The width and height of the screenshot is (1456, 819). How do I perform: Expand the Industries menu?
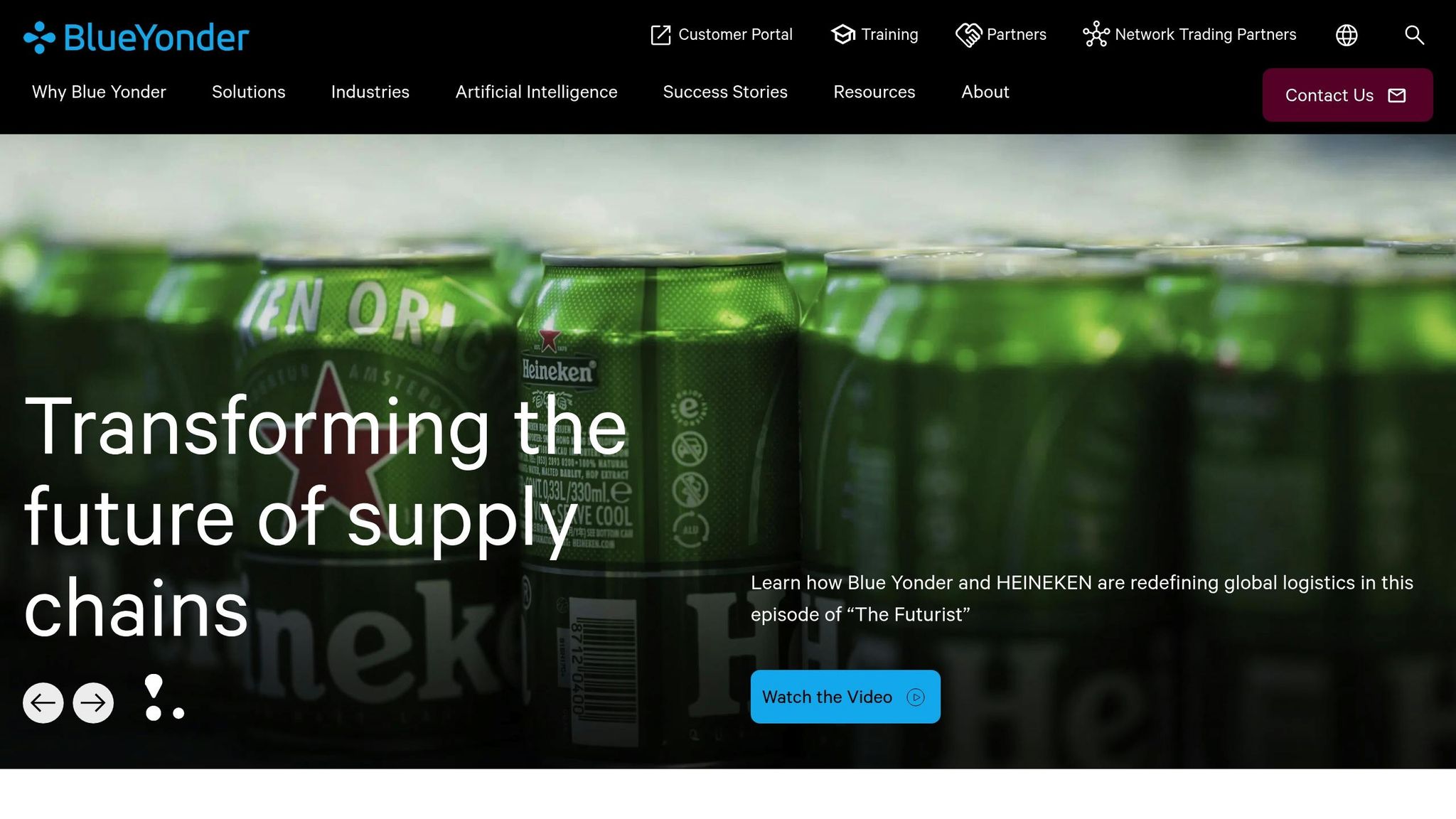point(370,92)
